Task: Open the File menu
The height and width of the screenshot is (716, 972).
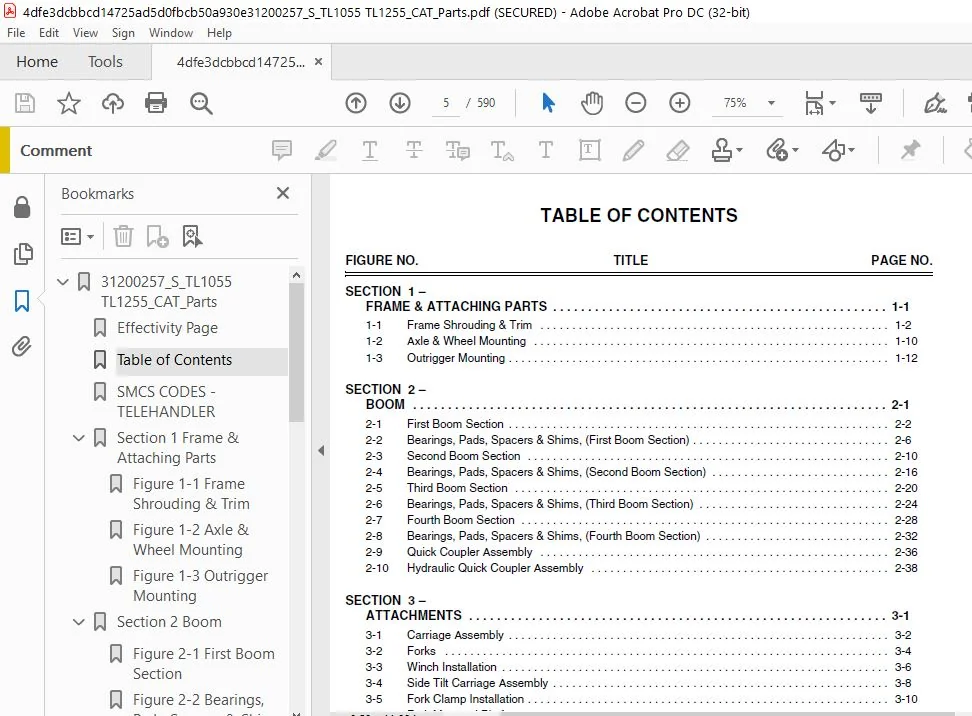Action: pyautogui.click(x=16, y=33)
